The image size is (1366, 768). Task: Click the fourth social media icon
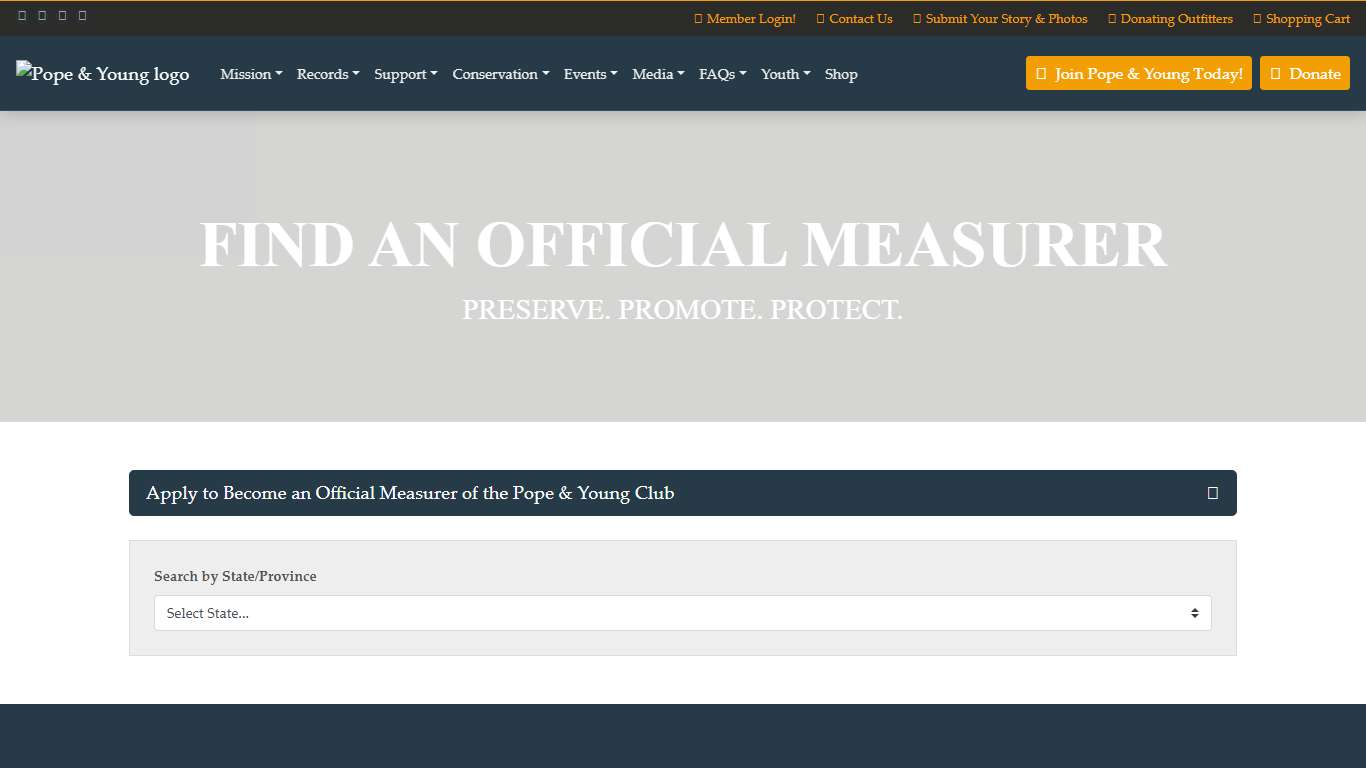(x=81, y=16)
